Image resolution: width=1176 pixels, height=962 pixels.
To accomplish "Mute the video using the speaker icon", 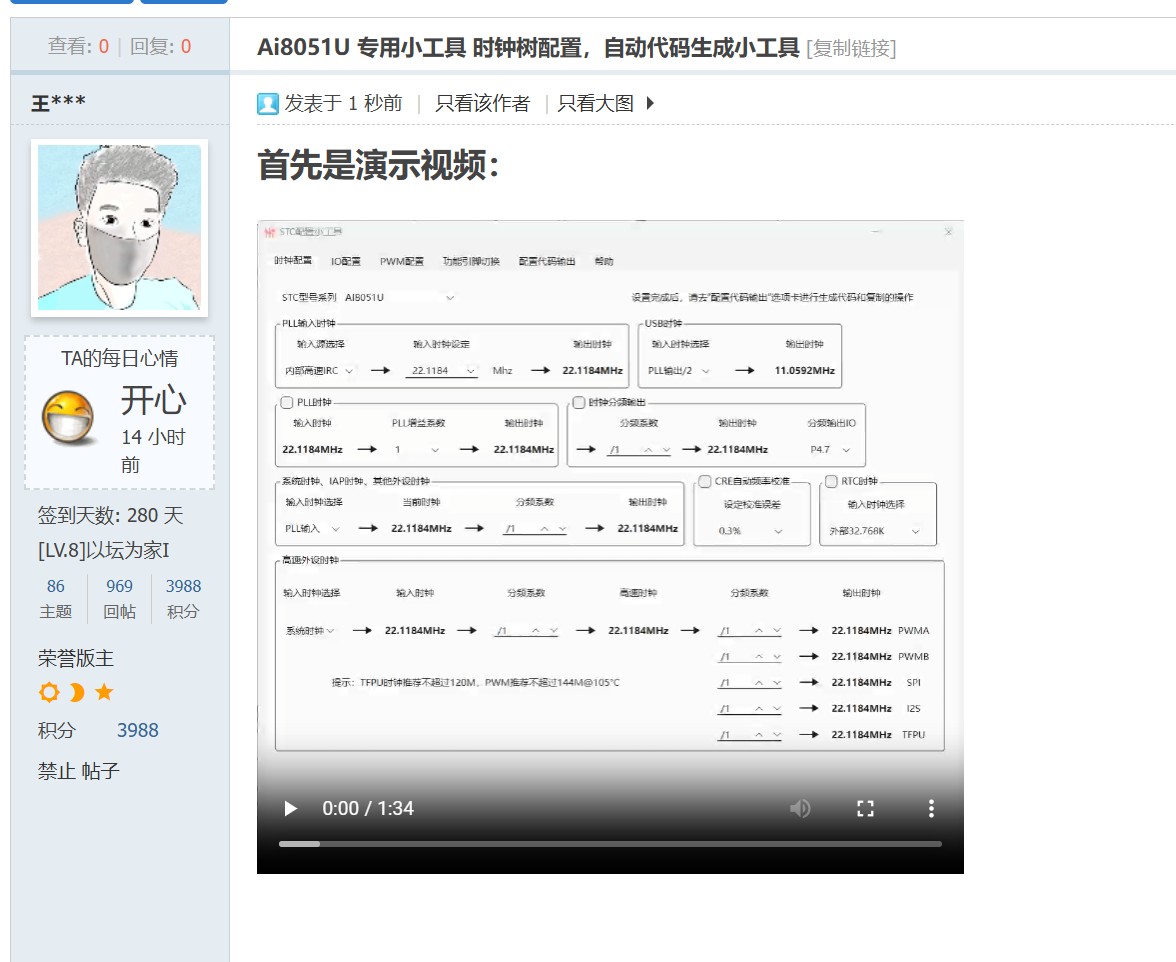I will (x=800, y=808).
